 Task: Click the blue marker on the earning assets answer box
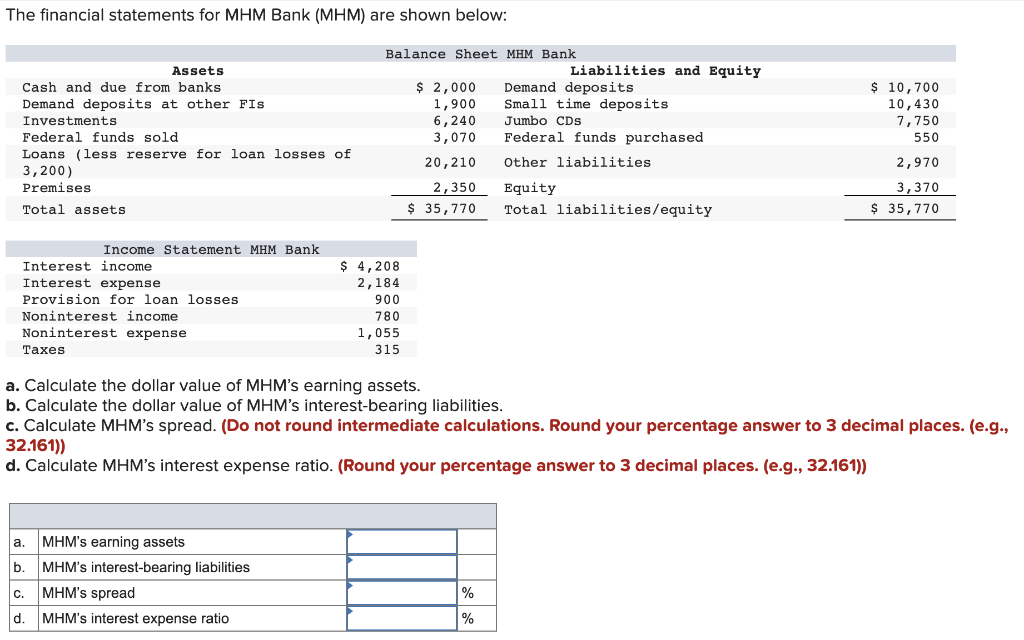point(350,535)
